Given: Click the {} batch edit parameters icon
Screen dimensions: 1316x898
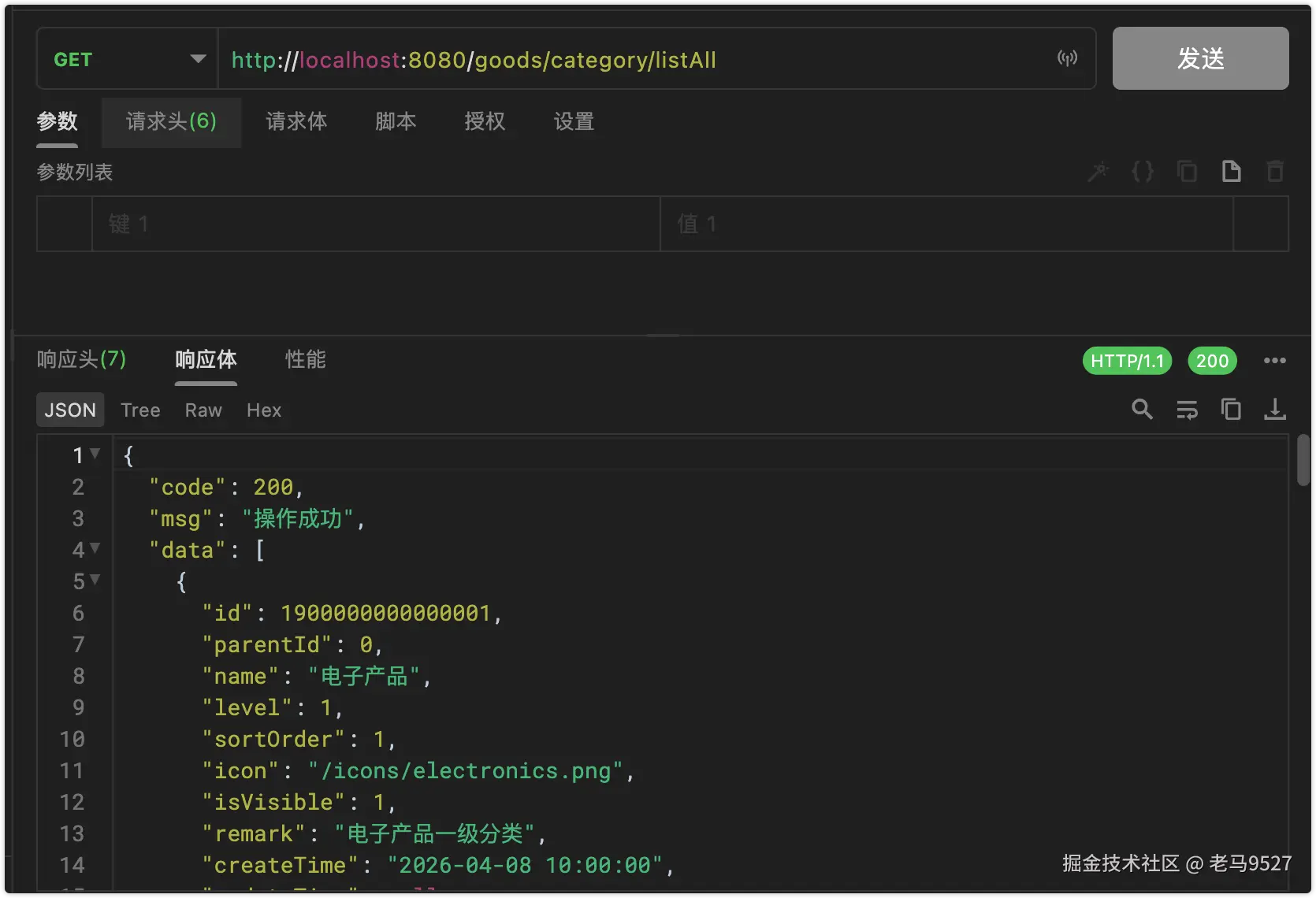Looking at the screenshot, I should pos(1143,171).
